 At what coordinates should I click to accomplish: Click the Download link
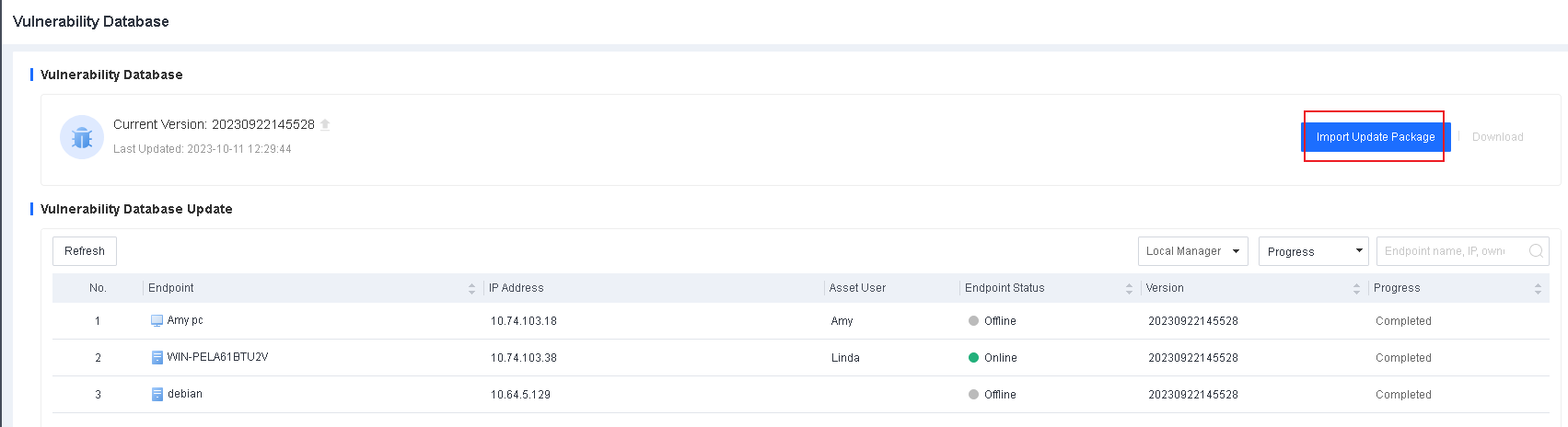pos(1497,137)
